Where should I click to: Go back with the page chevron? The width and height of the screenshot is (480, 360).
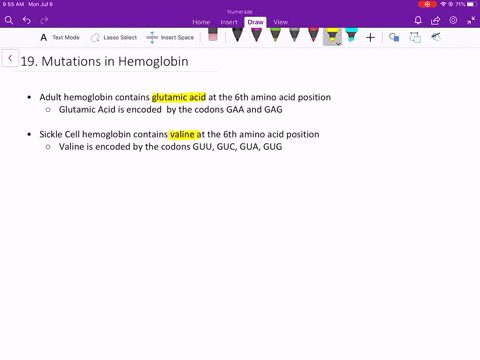pyautogui.click(x=10, y=58)
